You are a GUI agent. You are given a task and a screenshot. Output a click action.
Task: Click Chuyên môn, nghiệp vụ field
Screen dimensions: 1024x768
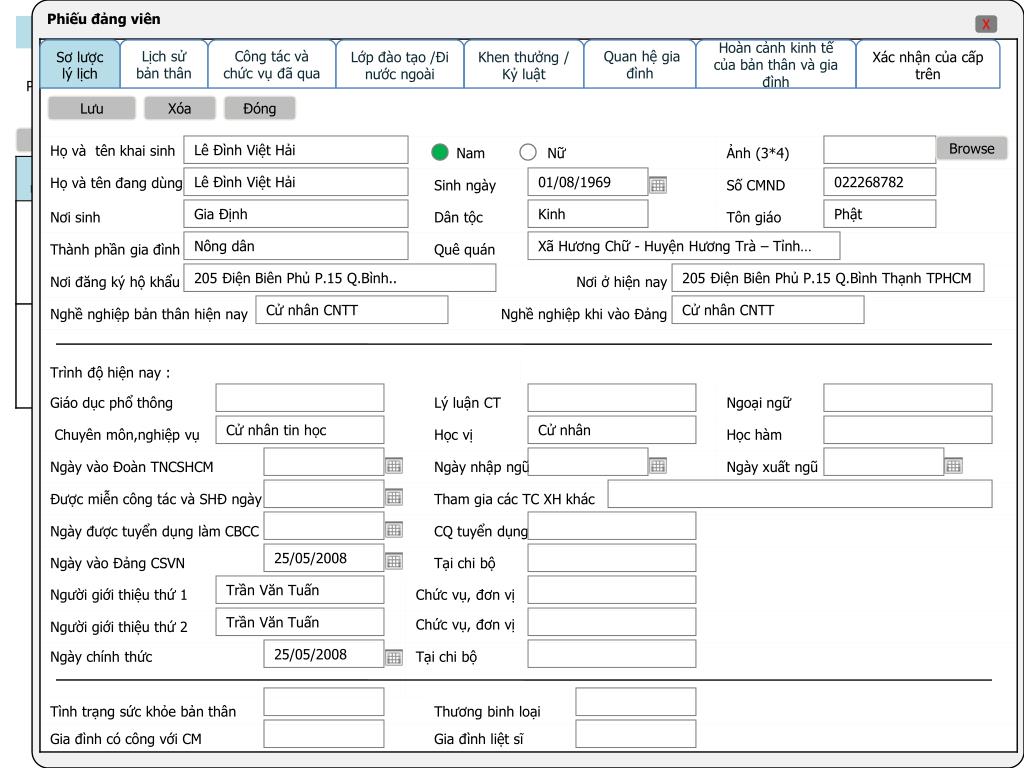(300, 430)
